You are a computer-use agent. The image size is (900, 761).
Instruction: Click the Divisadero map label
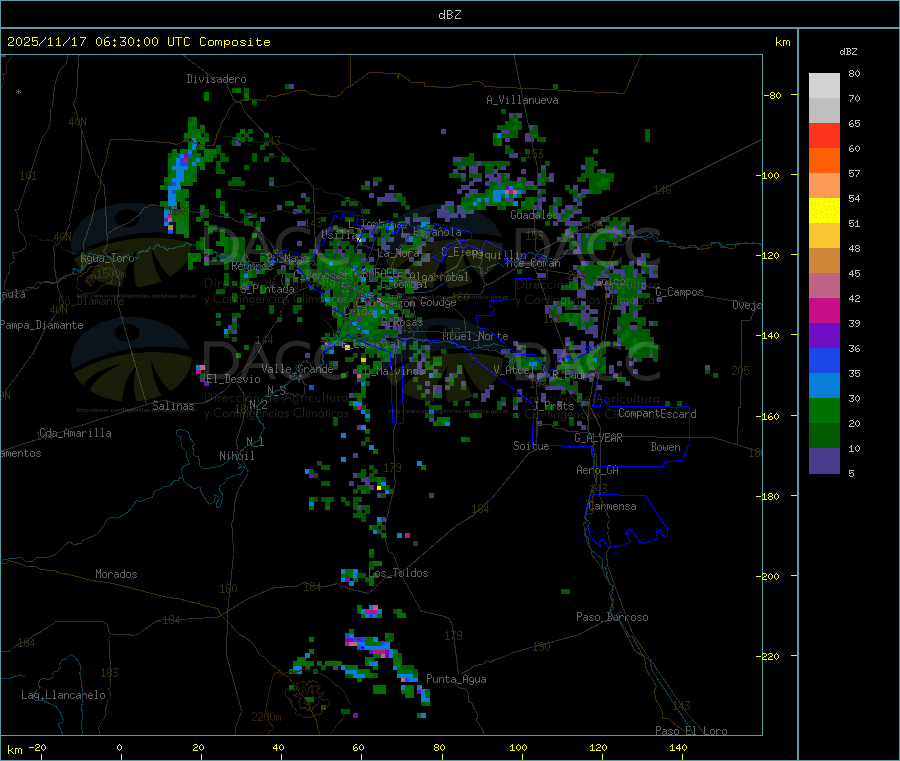(x=216, y=79)
